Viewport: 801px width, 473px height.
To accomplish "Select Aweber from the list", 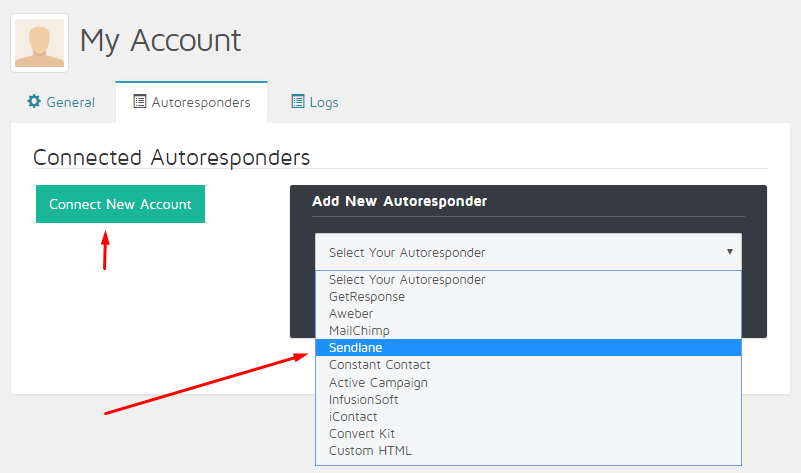I will [528, 314].
